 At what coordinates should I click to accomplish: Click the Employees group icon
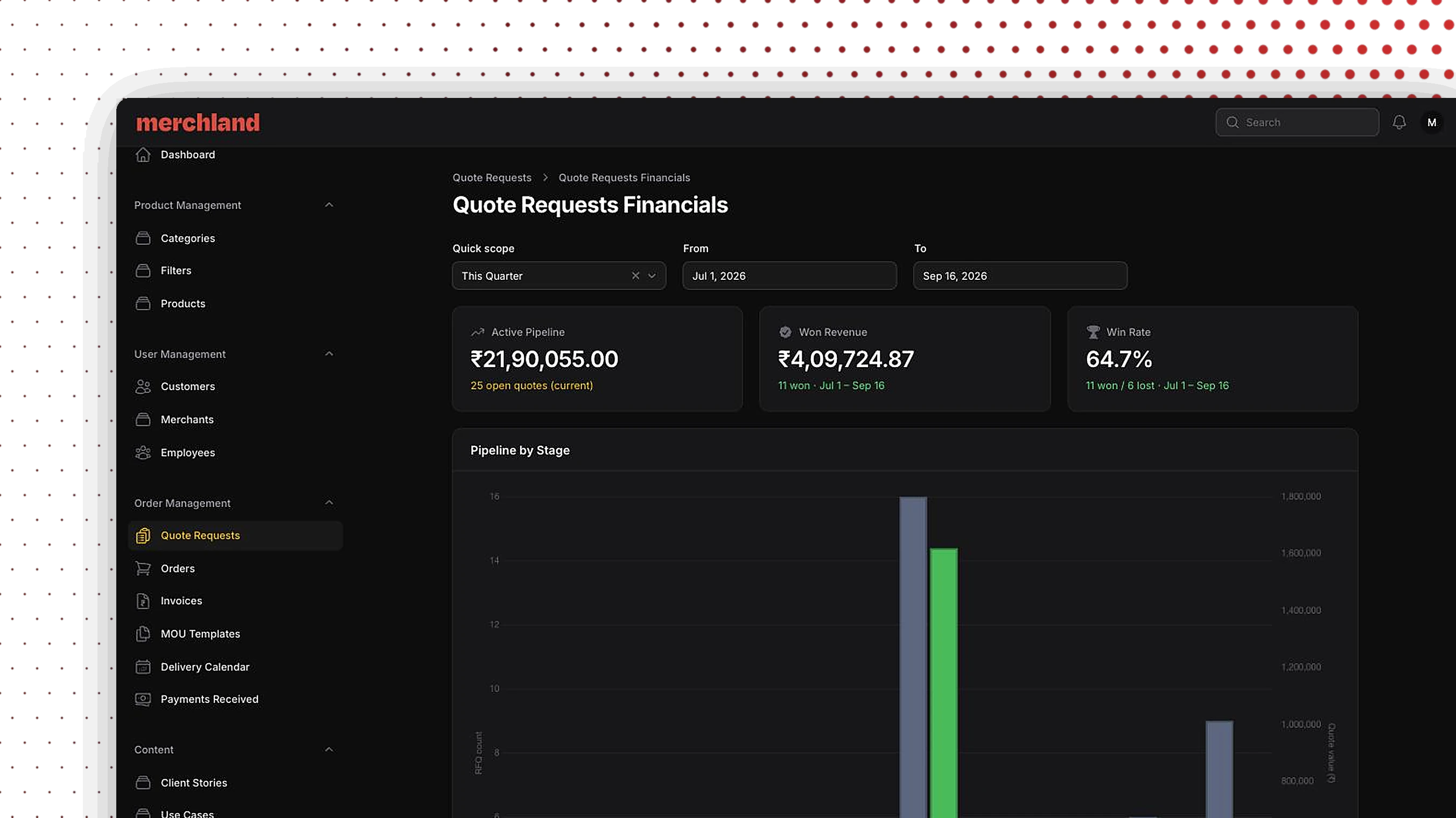(x=143, y=453)
